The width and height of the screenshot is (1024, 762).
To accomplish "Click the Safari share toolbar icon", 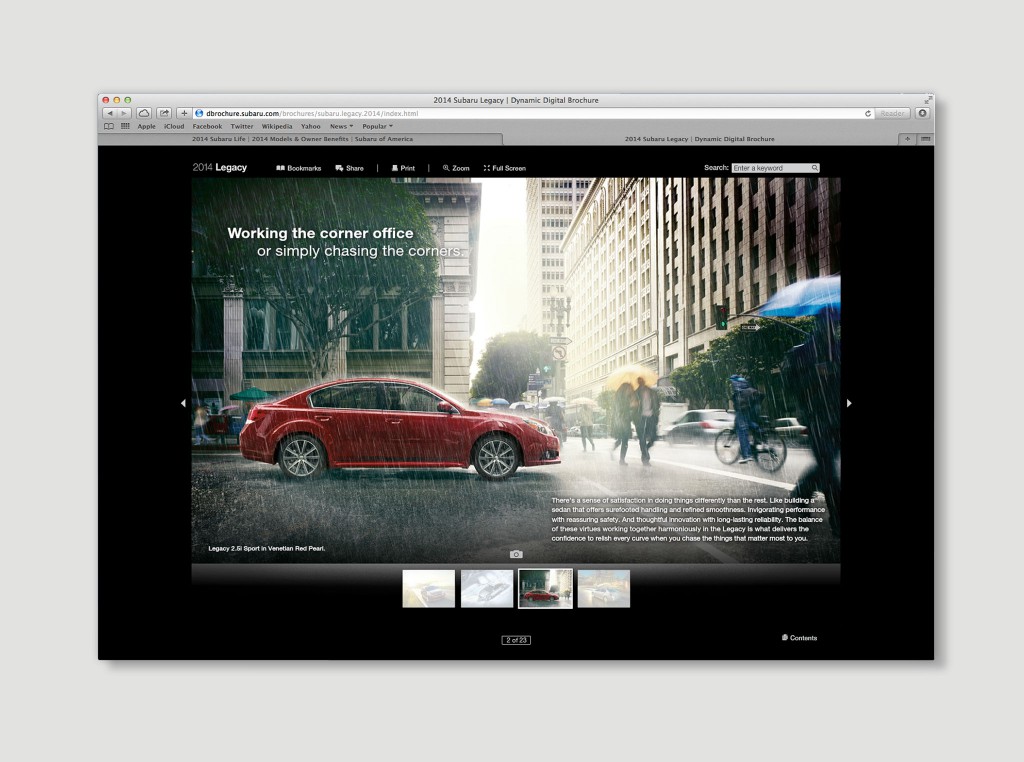I will (164, 114).
